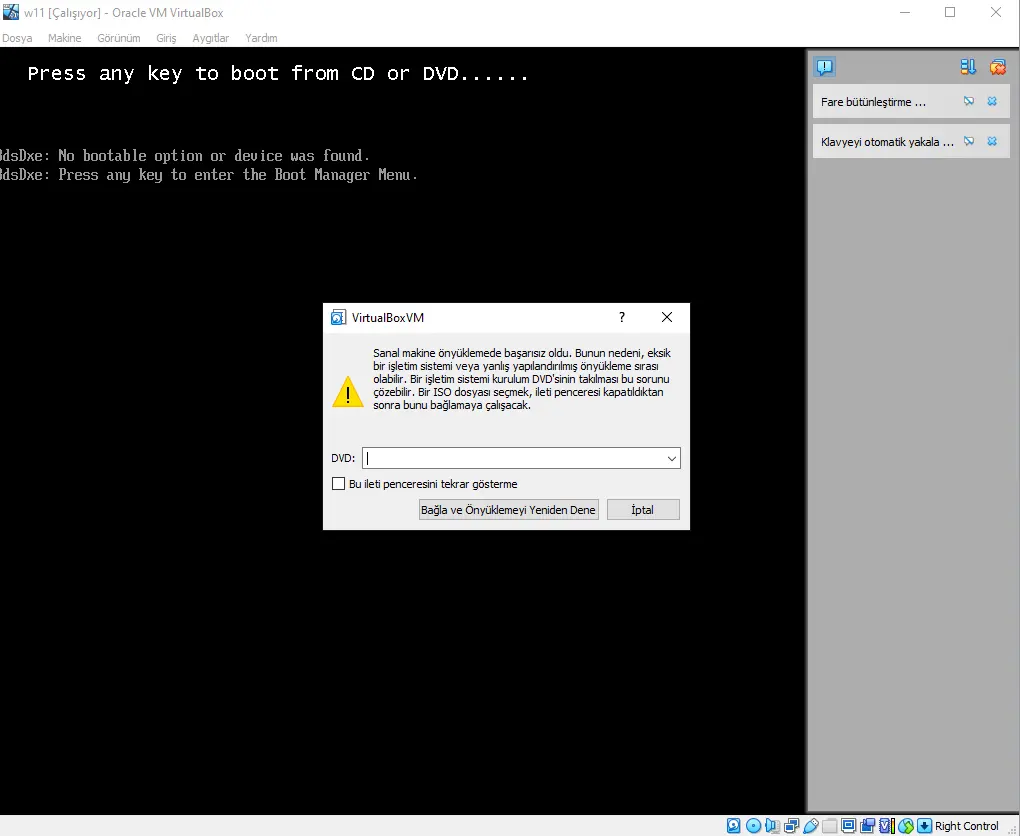This screenshot has height=836, width=1020.
Task: Click the İptal button
Action: (643, 509)
